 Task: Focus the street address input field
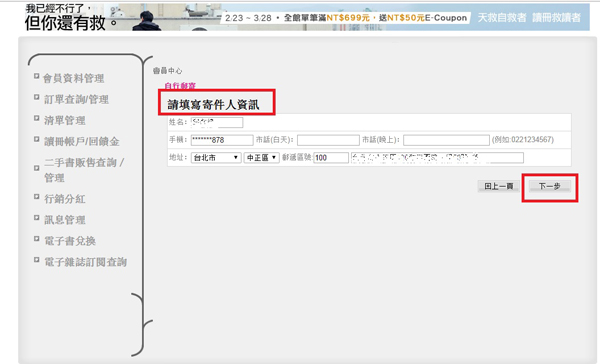437,158
